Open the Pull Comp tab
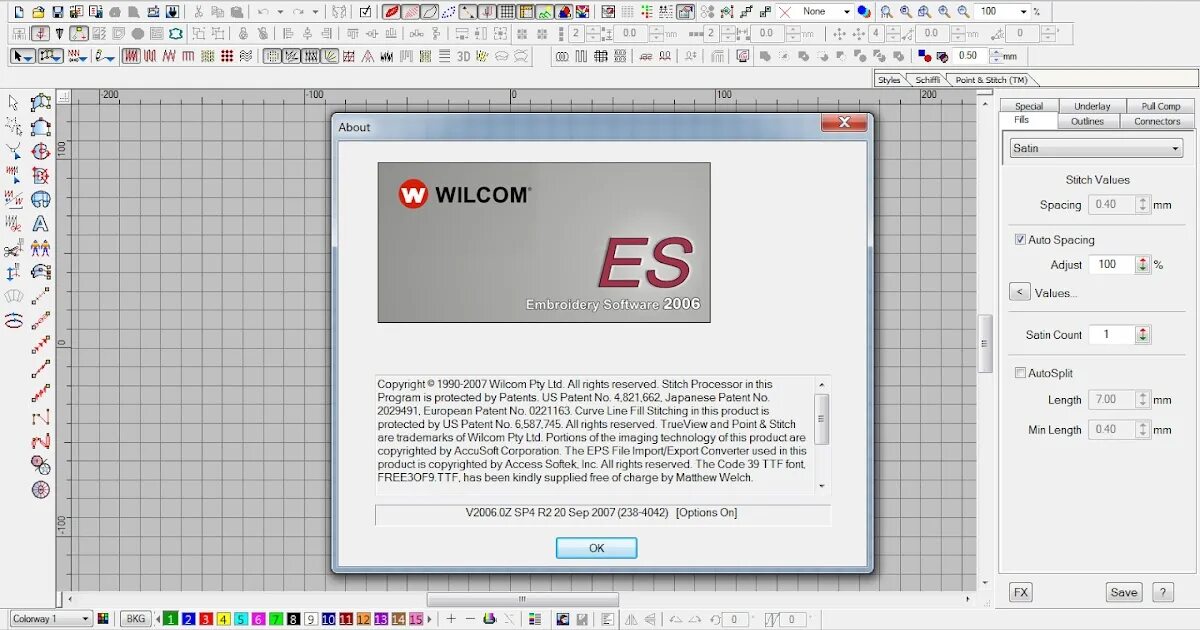Viewport: 1200px width, 630px height. click(1161, 106)
